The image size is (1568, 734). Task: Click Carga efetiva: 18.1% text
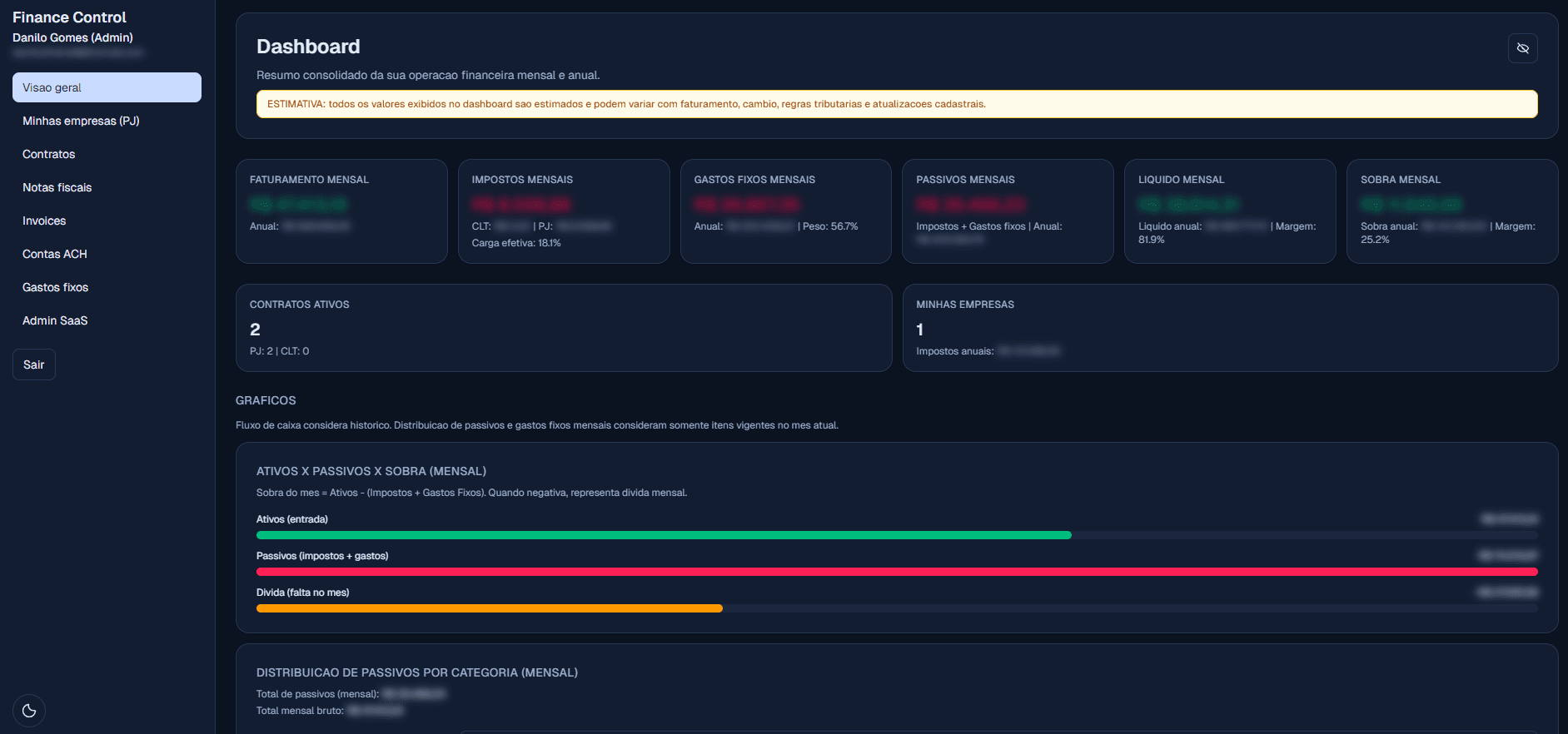pyautogui.click(x=516, y=243)
